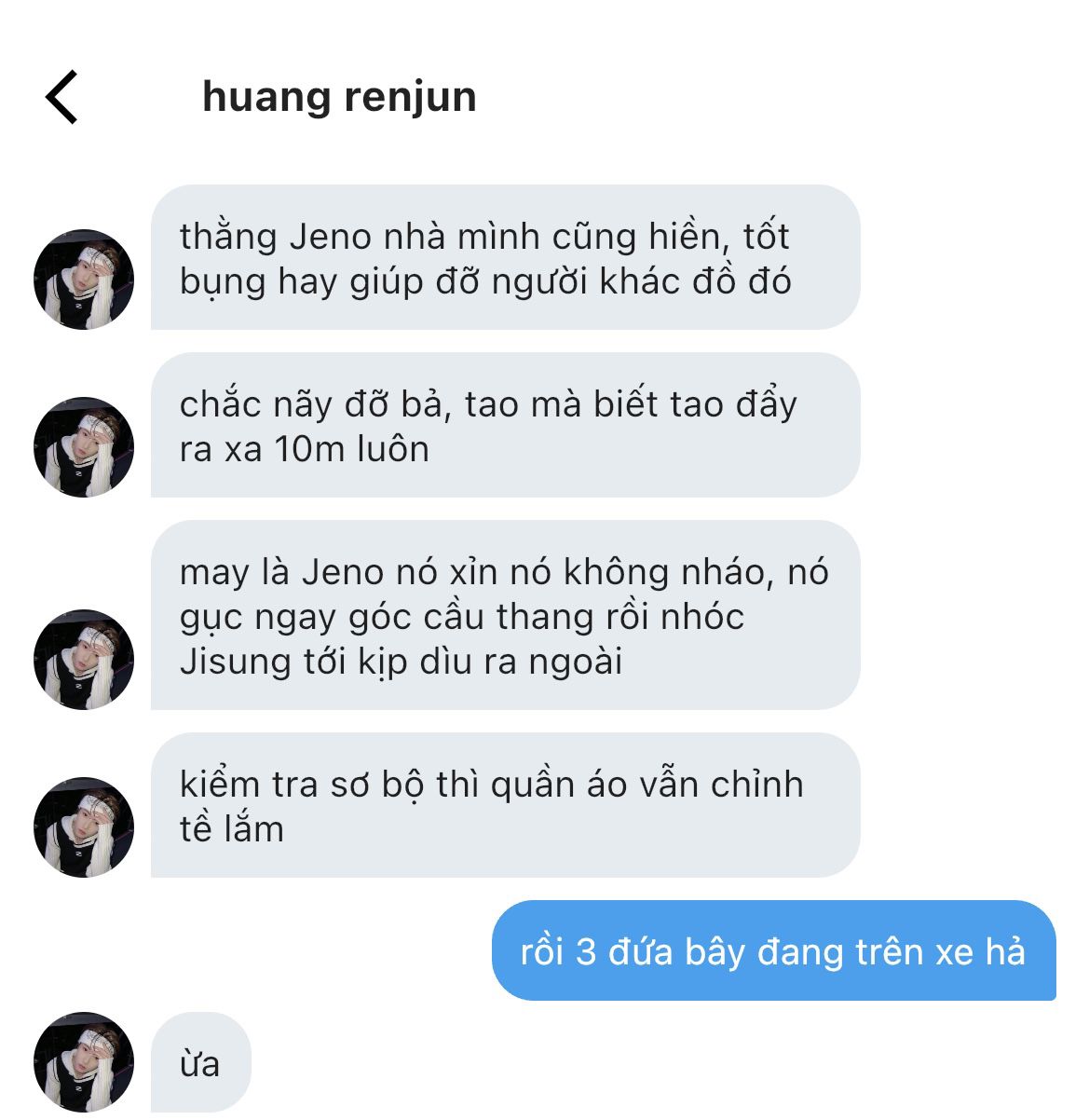The image size is (1089, 1120).
Task: Select the message starting 'thằng Jeno nhà mình'
Action: [505, 257]
